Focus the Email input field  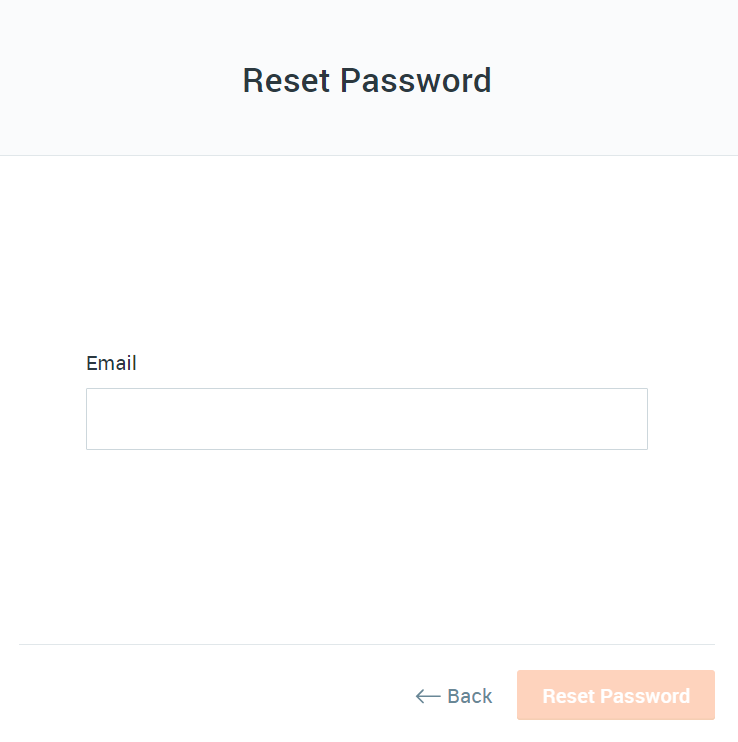[x=367, y=419]
